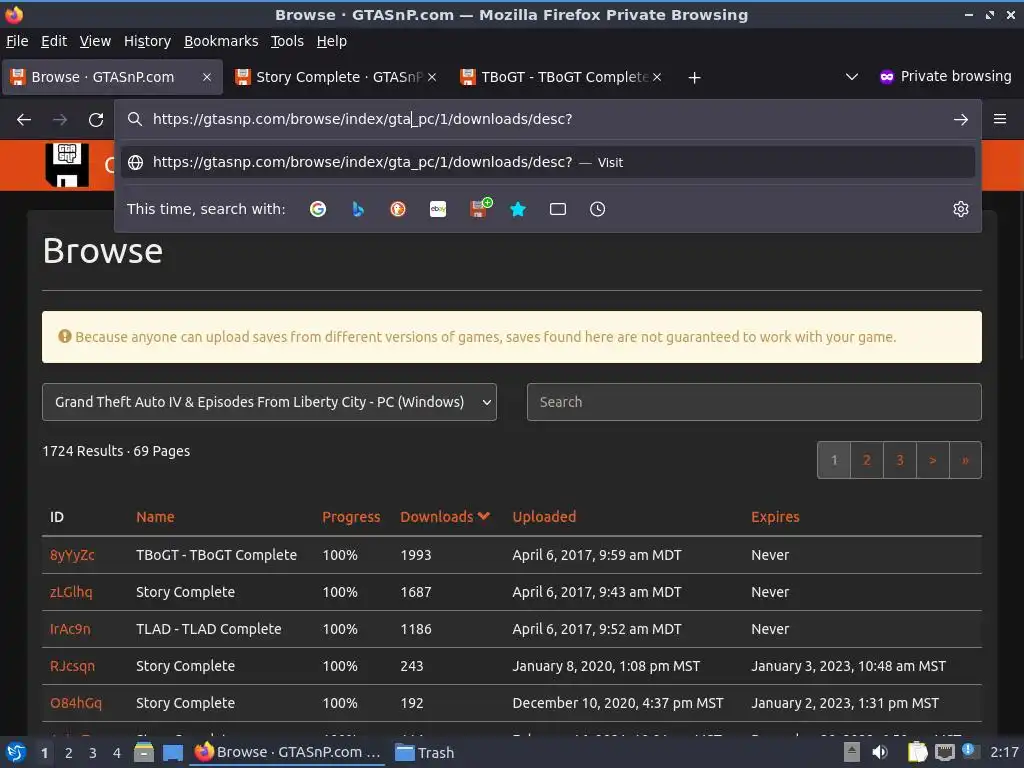Add GTASnP search engine icon

[481, 208]
